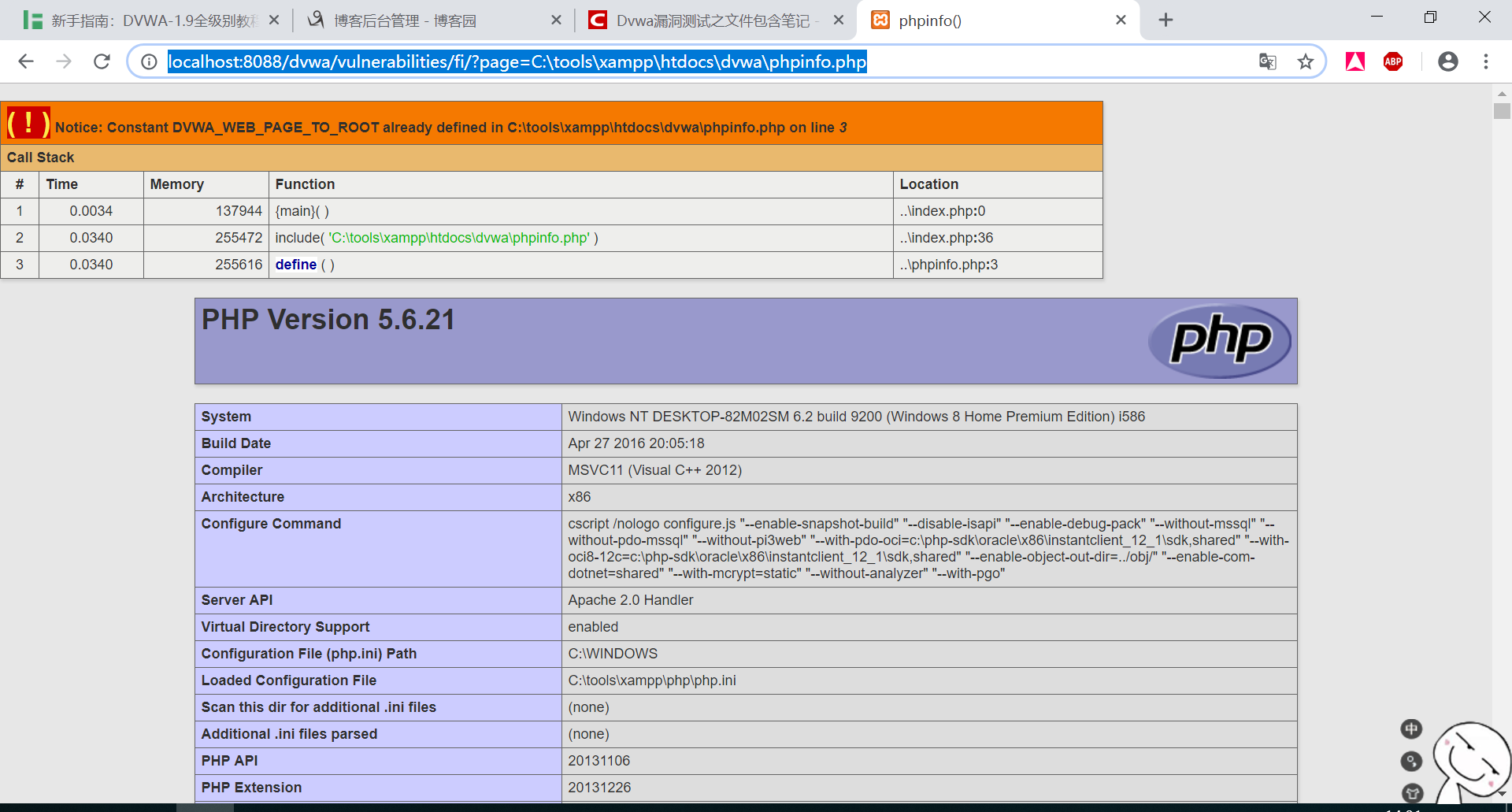This screenshot has height=812, width=1512.
Task: Click the Apache 2.0 Handler value
Action: pos(631,600)
